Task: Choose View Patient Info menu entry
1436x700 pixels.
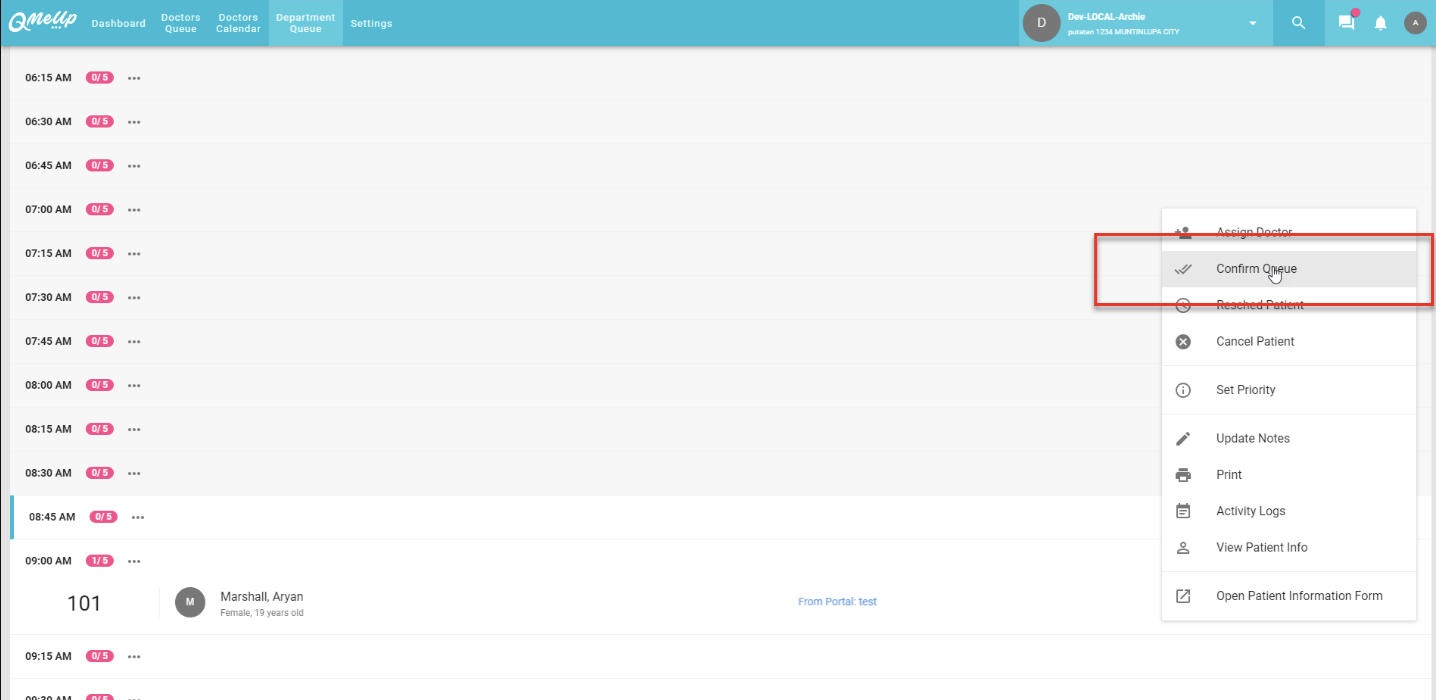Action: pos(1261,548)
